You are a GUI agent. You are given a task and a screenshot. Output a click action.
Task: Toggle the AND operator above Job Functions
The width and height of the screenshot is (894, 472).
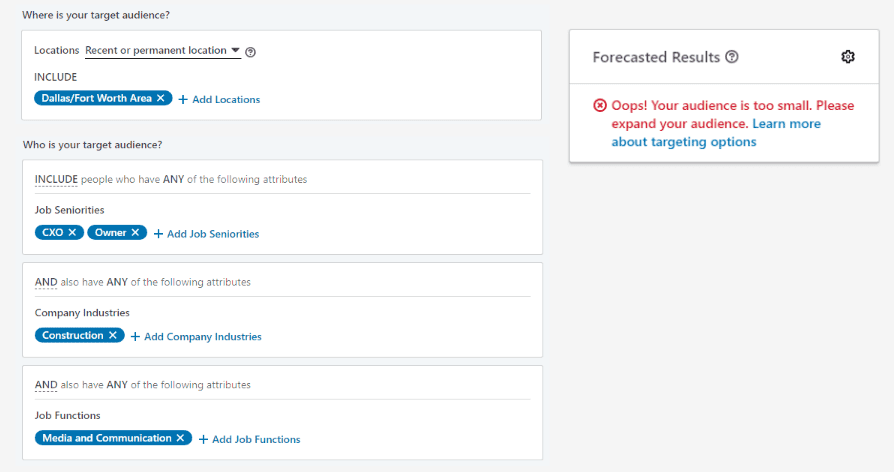click(x=46, y=385)
